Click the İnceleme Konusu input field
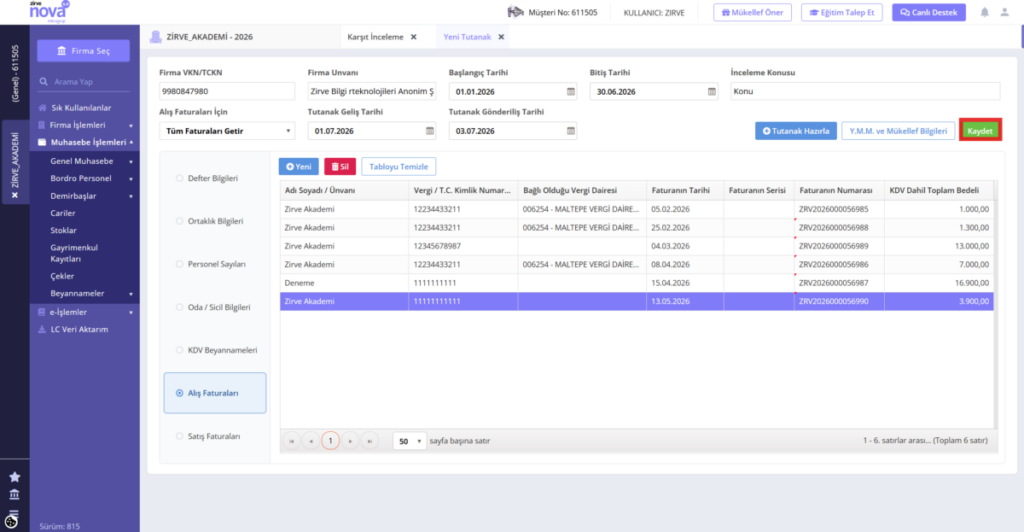Screen dimensions: 1024x532 point(865,91)
